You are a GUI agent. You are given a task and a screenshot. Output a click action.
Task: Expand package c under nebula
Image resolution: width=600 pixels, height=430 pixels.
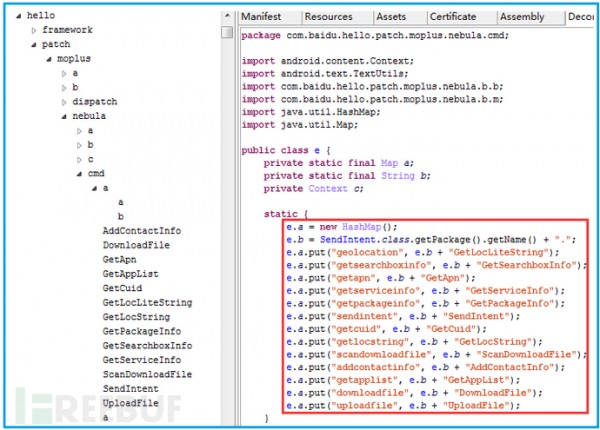click(x=80, y=160)
